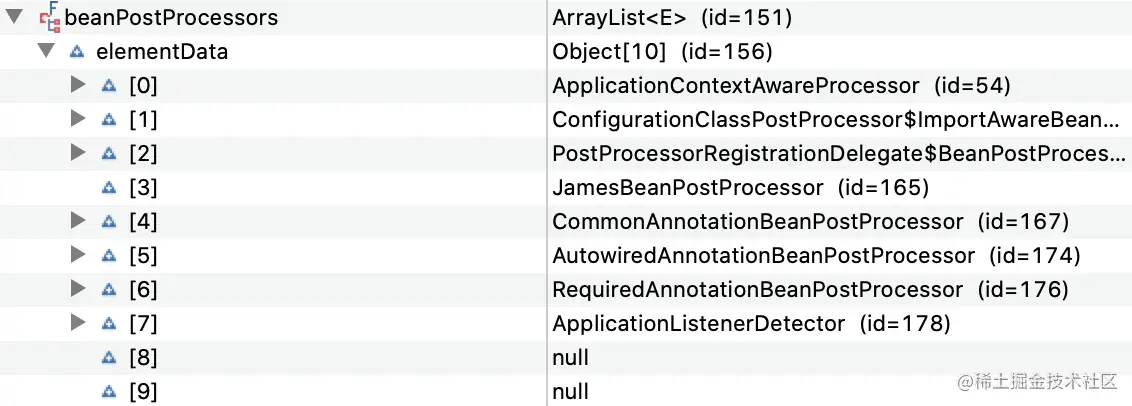The height and width of the screenshot is (406, 1132).
Task: Select the elementData variable name
Action: coord(162,52)
